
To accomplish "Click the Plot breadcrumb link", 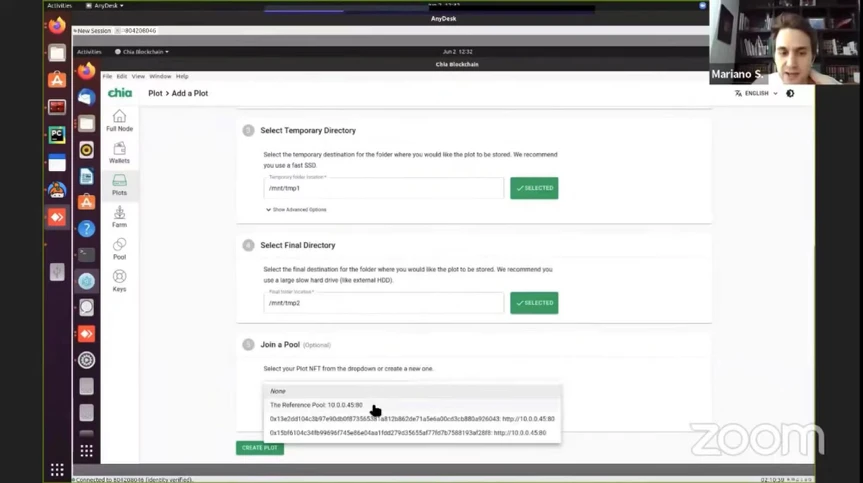I will [155, 94].
